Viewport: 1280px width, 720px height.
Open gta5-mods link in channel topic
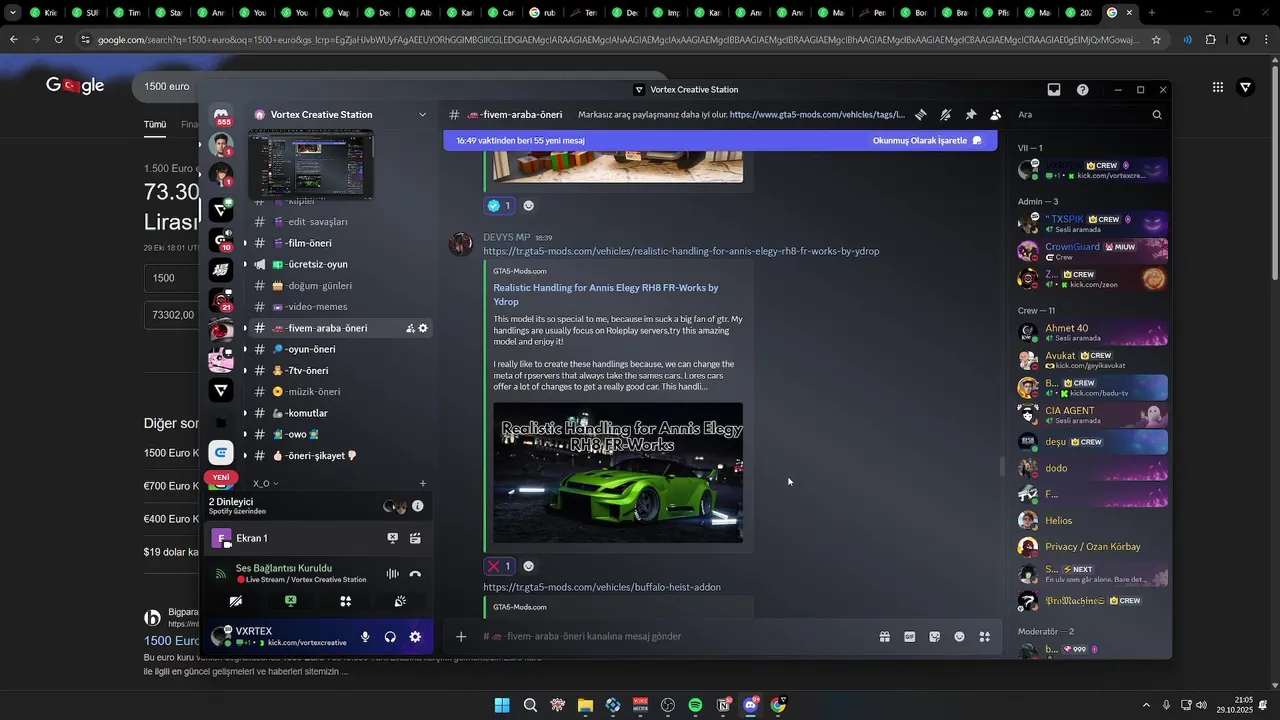click(817, 115)
